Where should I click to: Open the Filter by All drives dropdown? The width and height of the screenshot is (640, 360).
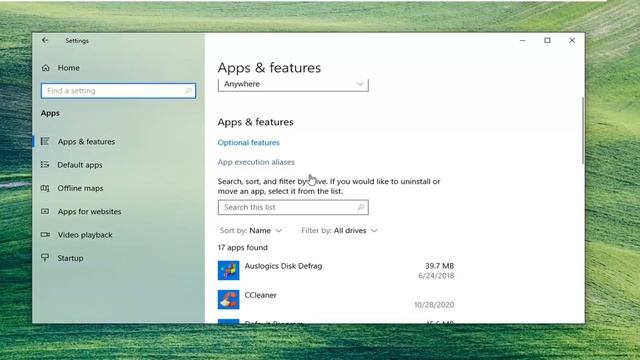coord(339,231)
